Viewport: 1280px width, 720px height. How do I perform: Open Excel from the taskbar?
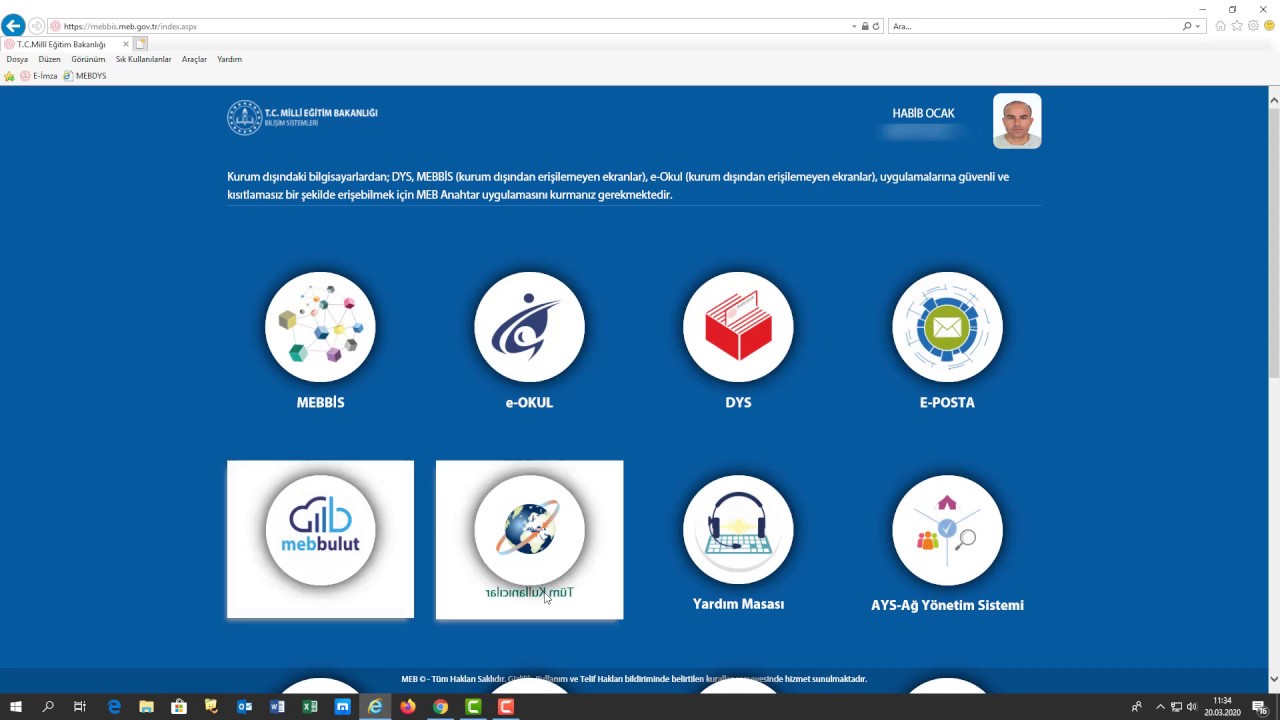point(310,707)
